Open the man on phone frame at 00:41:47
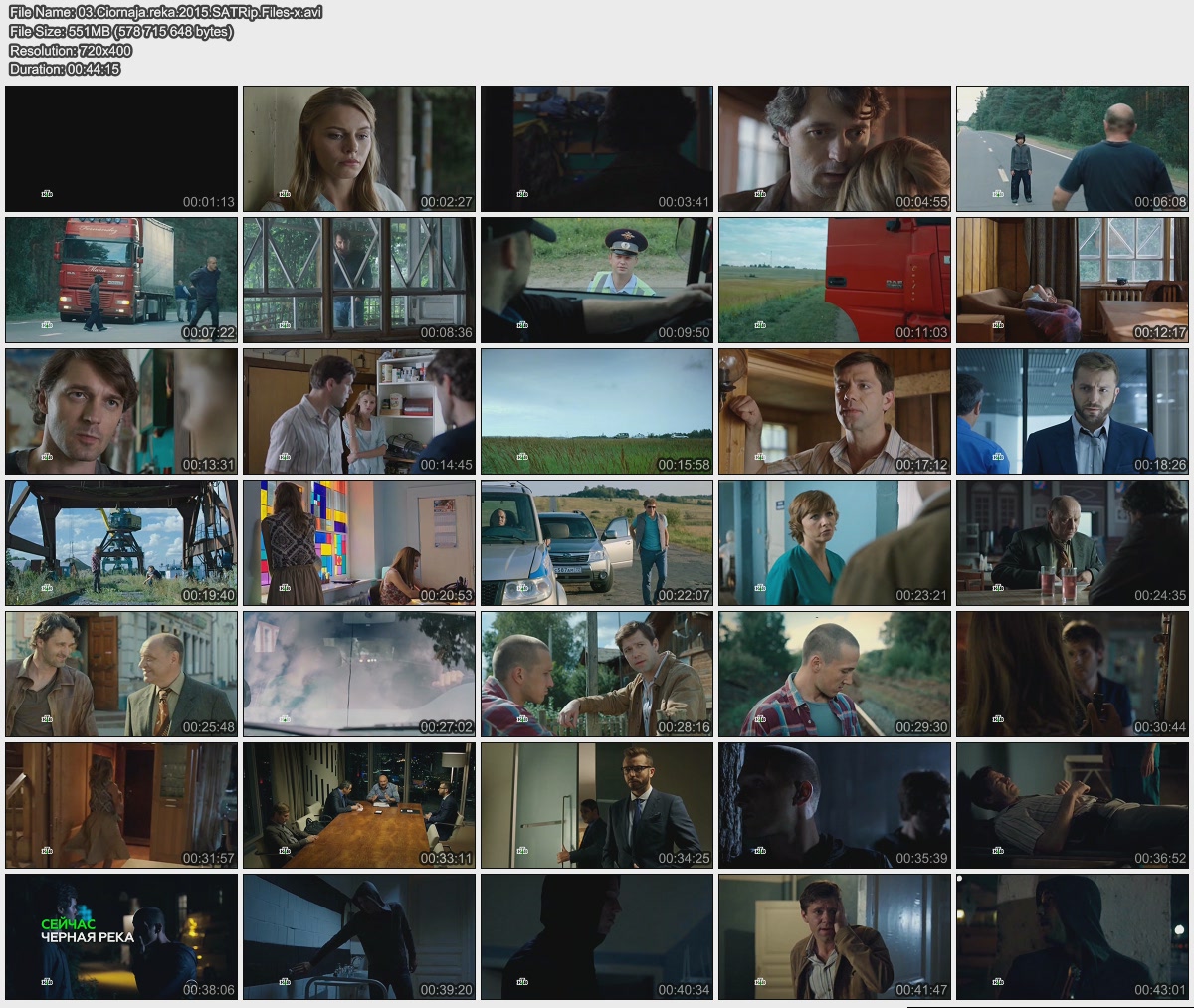The width and height of the screenshot is (1194, 1008). click(x=835, y=936)
